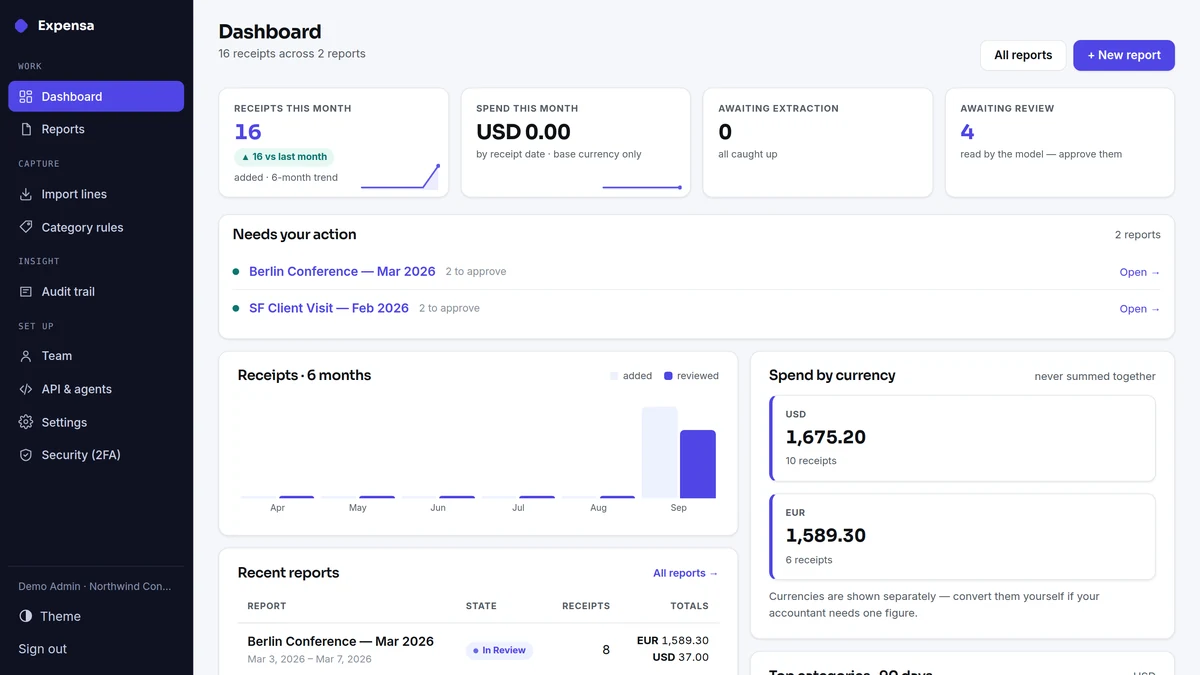Click the Sep reviewed bar in chart
Viewport: 1200px width, 675px height.
pos(698,464)
